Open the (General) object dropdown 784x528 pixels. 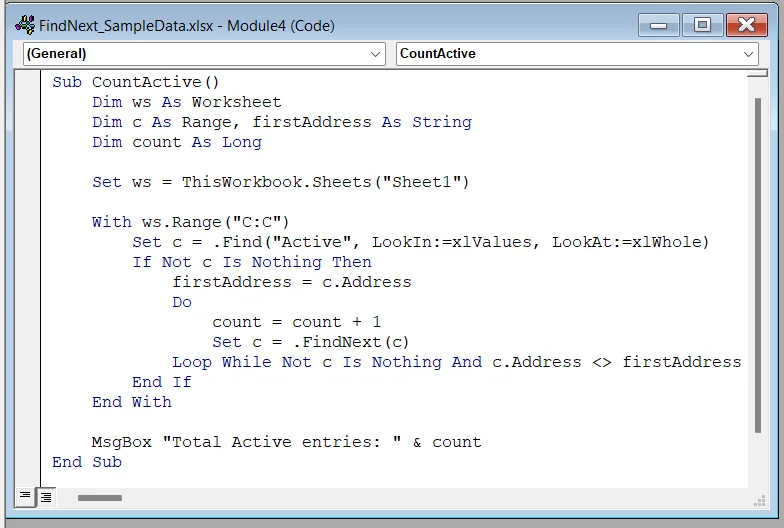pyautogui.click(x=204, y=54)
